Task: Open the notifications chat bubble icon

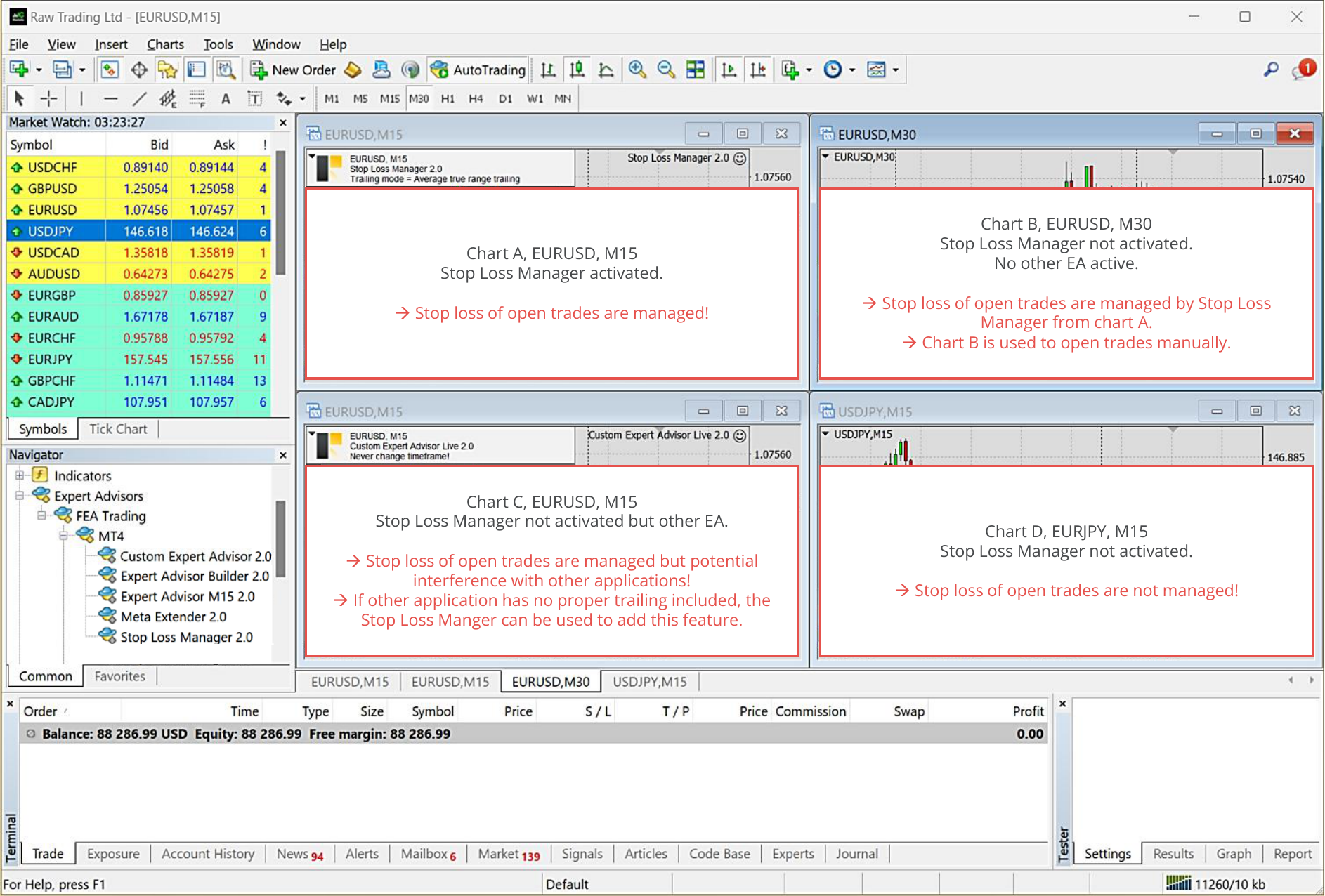Action: click(1303, 70)
